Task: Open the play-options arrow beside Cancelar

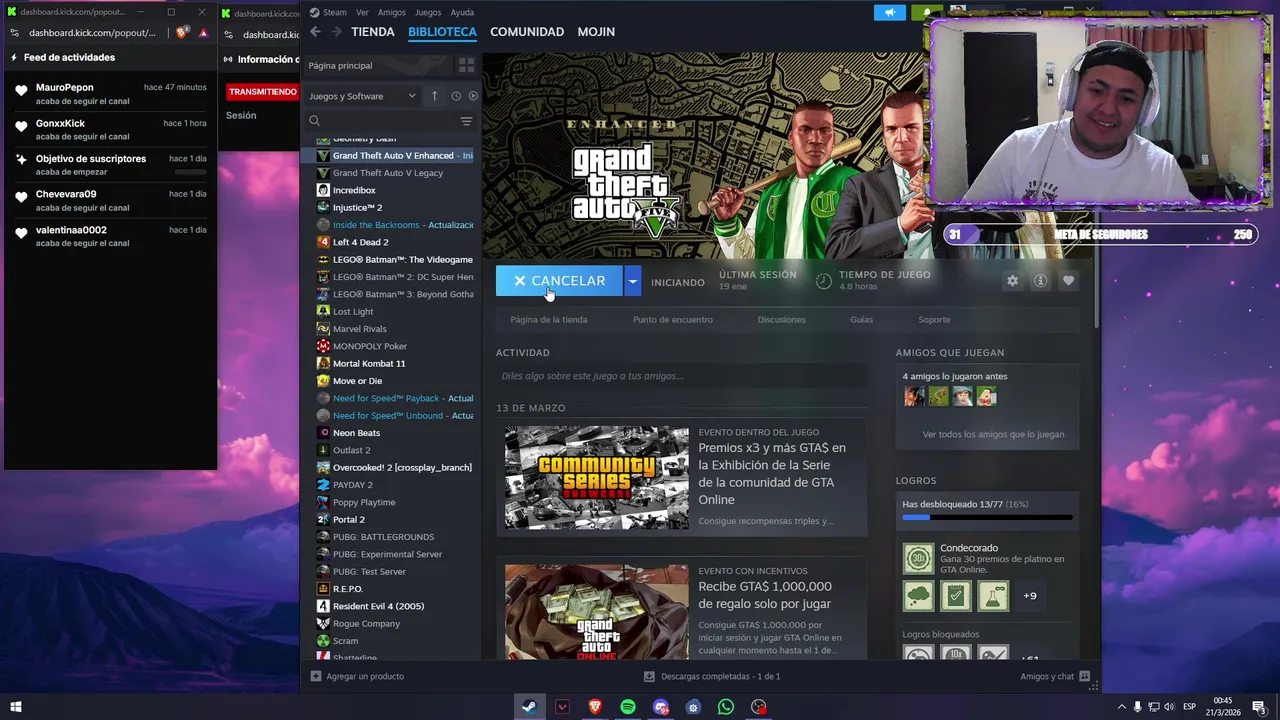Action: tap(632, 281)
